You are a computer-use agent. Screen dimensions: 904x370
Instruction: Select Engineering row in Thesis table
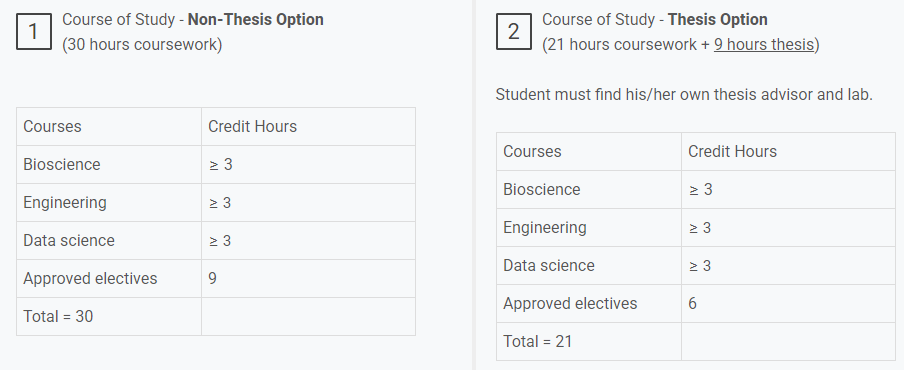696,228
